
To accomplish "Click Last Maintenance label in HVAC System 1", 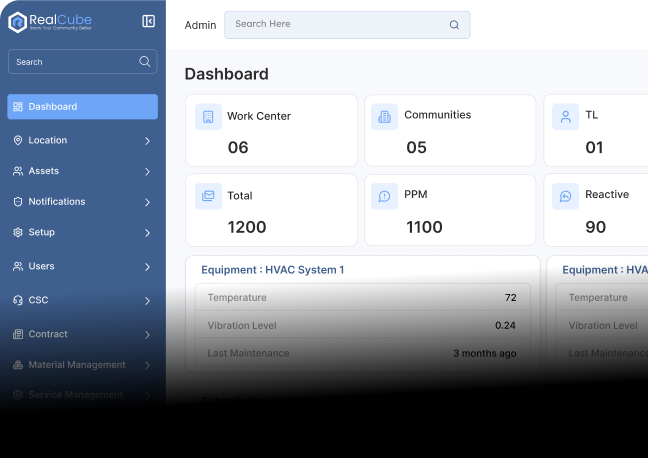I will (x=248, y=353).
